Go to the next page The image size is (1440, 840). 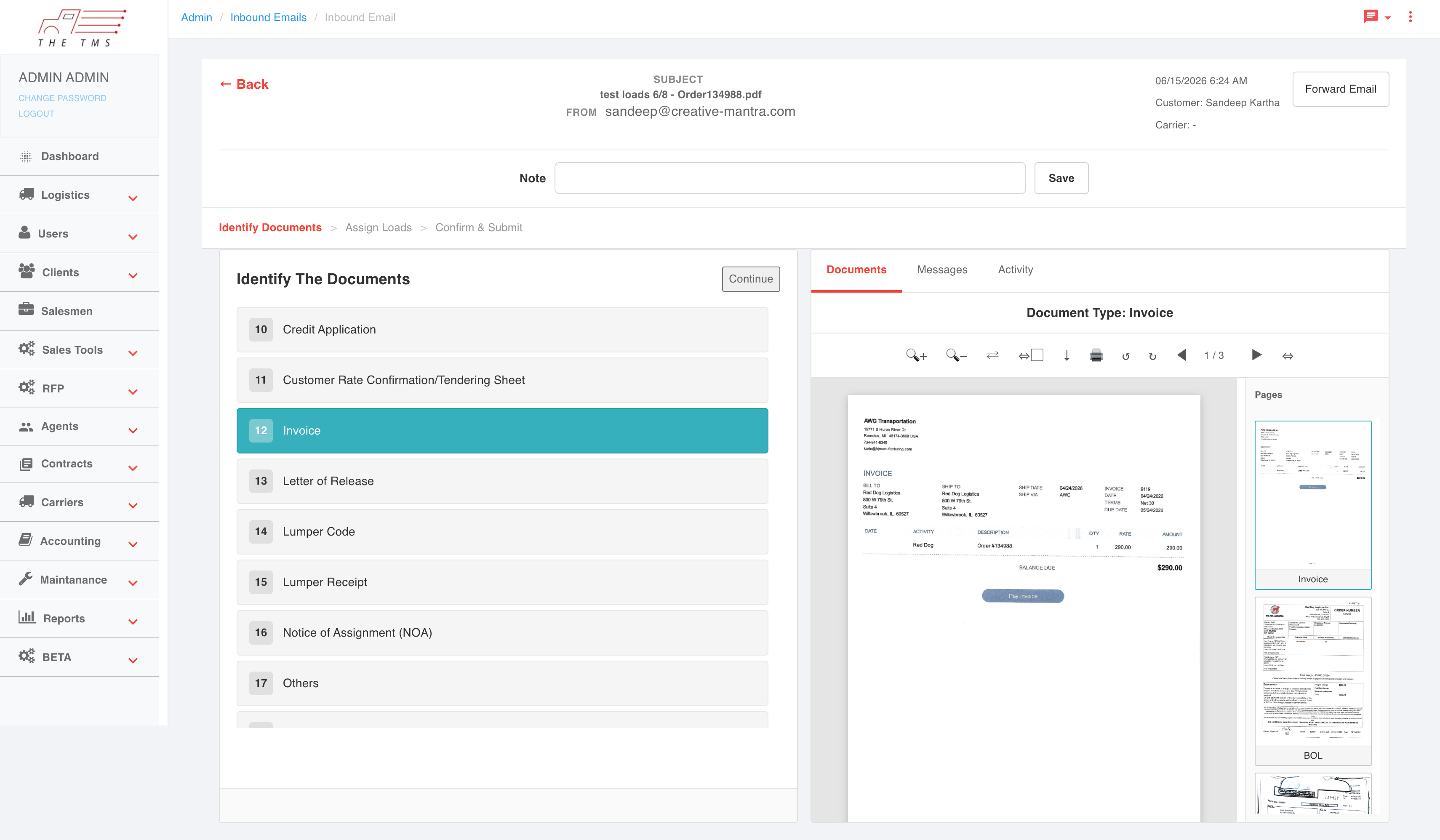(x=1256, y=355)
